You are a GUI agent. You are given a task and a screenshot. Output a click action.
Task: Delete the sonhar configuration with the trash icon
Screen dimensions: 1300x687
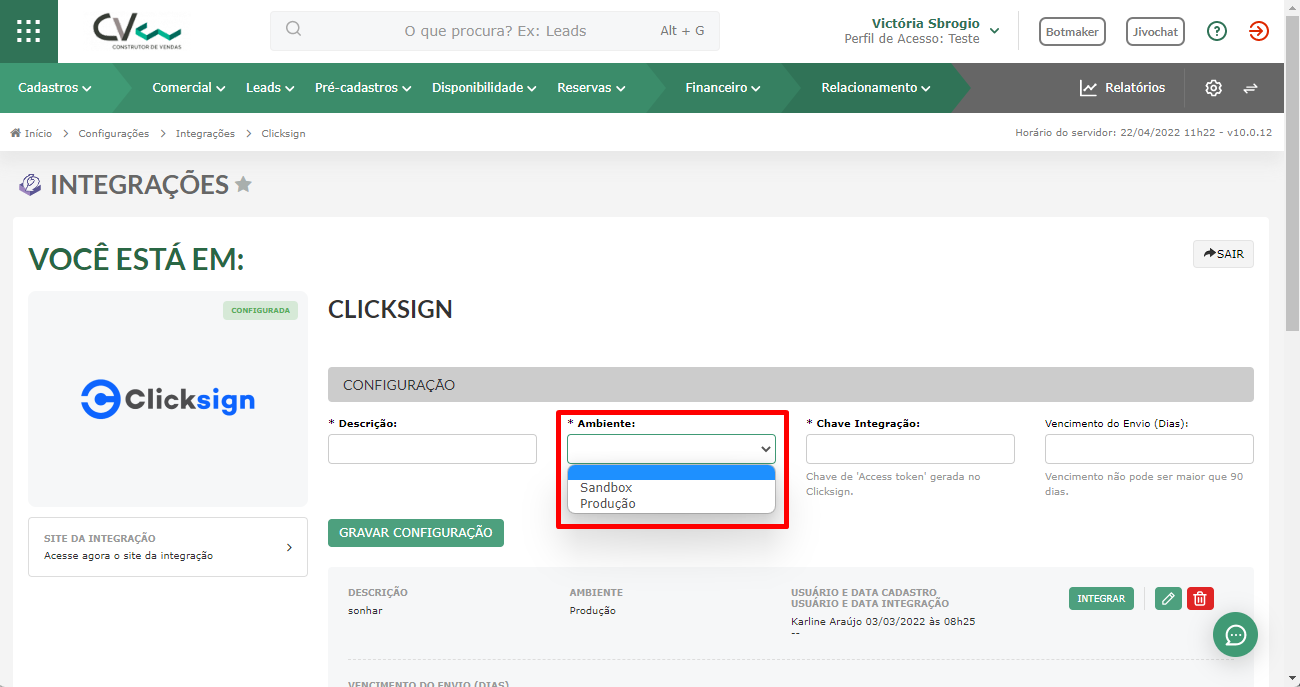pyautogui.click(x=1200, y=599)
